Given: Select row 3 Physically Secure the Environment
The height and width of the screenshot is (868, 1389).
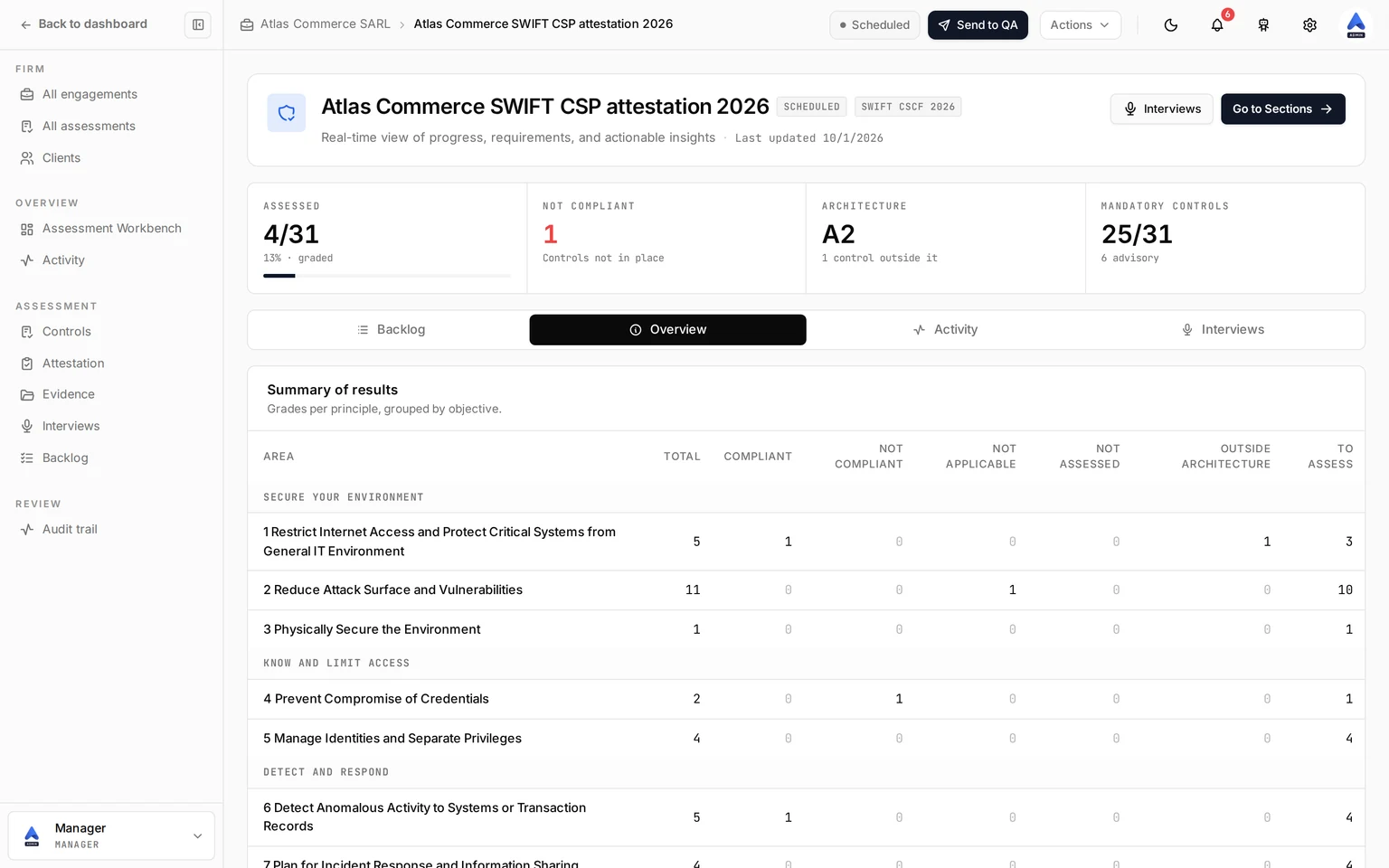Looking at the screenshot, I should coord(806,629).
